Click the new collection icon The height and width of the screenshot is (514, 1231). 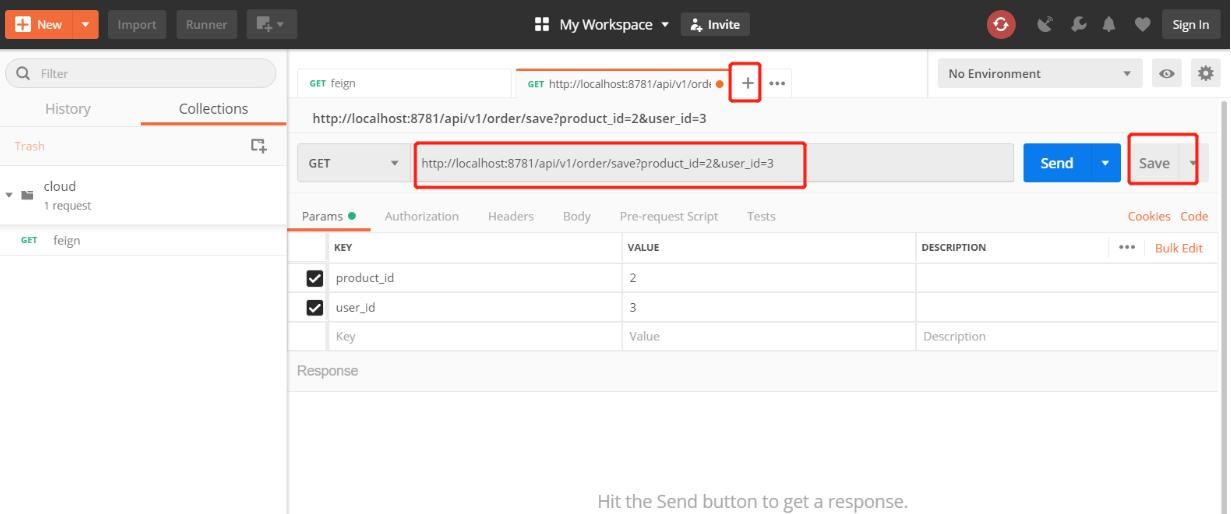[x=258, y=146]
